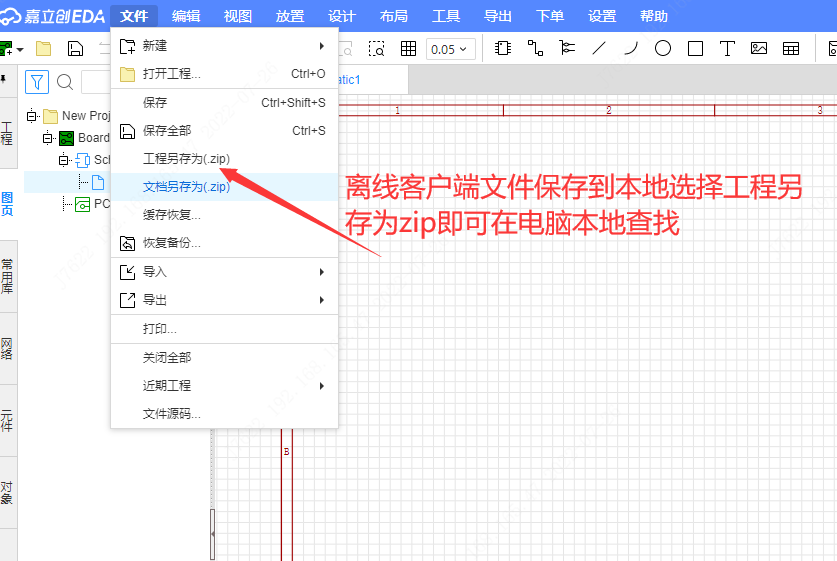Open the 导出 menu in menu bar
Screen dimensions: 837x561
(x=498, y=16)
